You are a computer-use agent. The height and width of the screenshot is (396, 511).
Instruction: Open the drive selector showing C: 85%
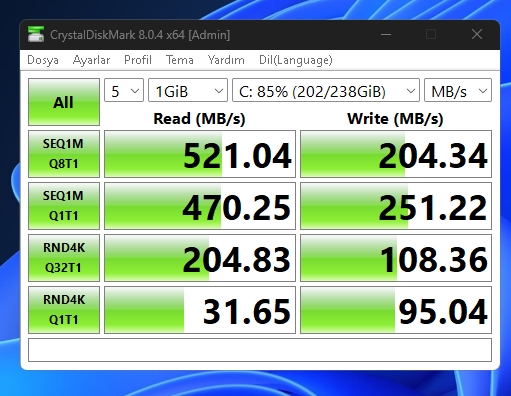tap(326, 90)
